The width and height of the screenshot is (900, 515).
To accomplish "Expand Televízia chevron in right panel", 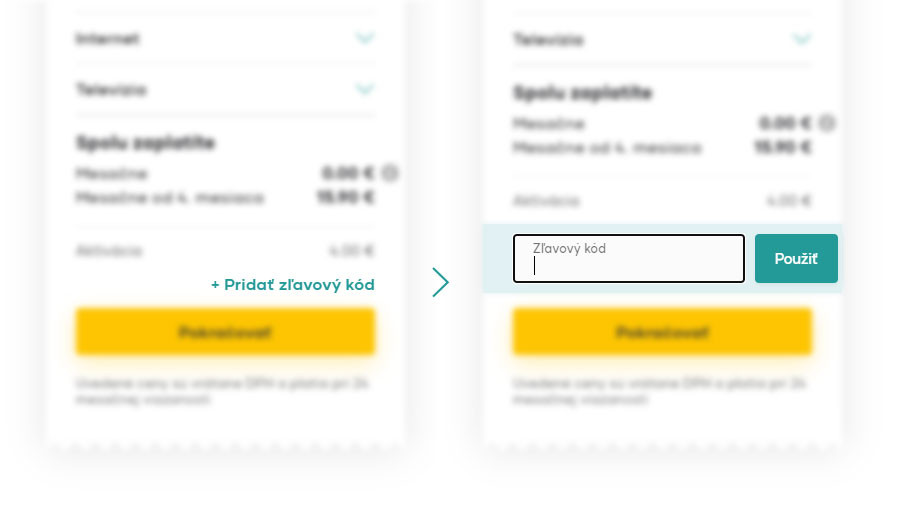I will [802, 39].
